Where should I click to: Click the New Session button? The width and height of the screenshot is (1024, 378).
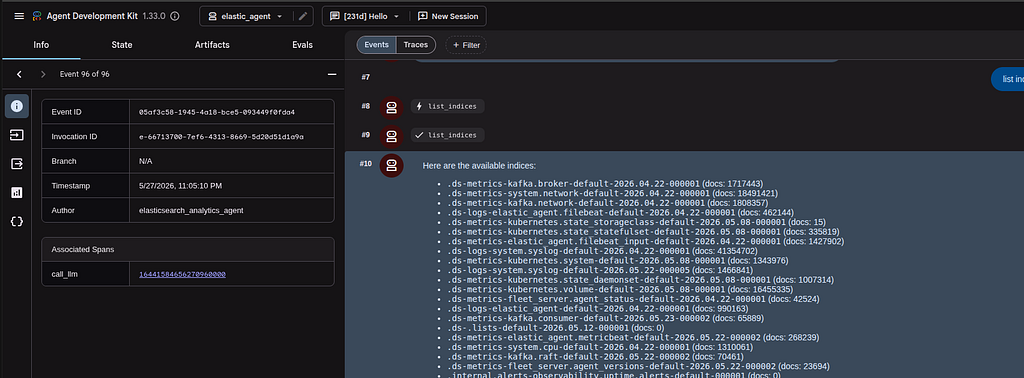[448, 16]
